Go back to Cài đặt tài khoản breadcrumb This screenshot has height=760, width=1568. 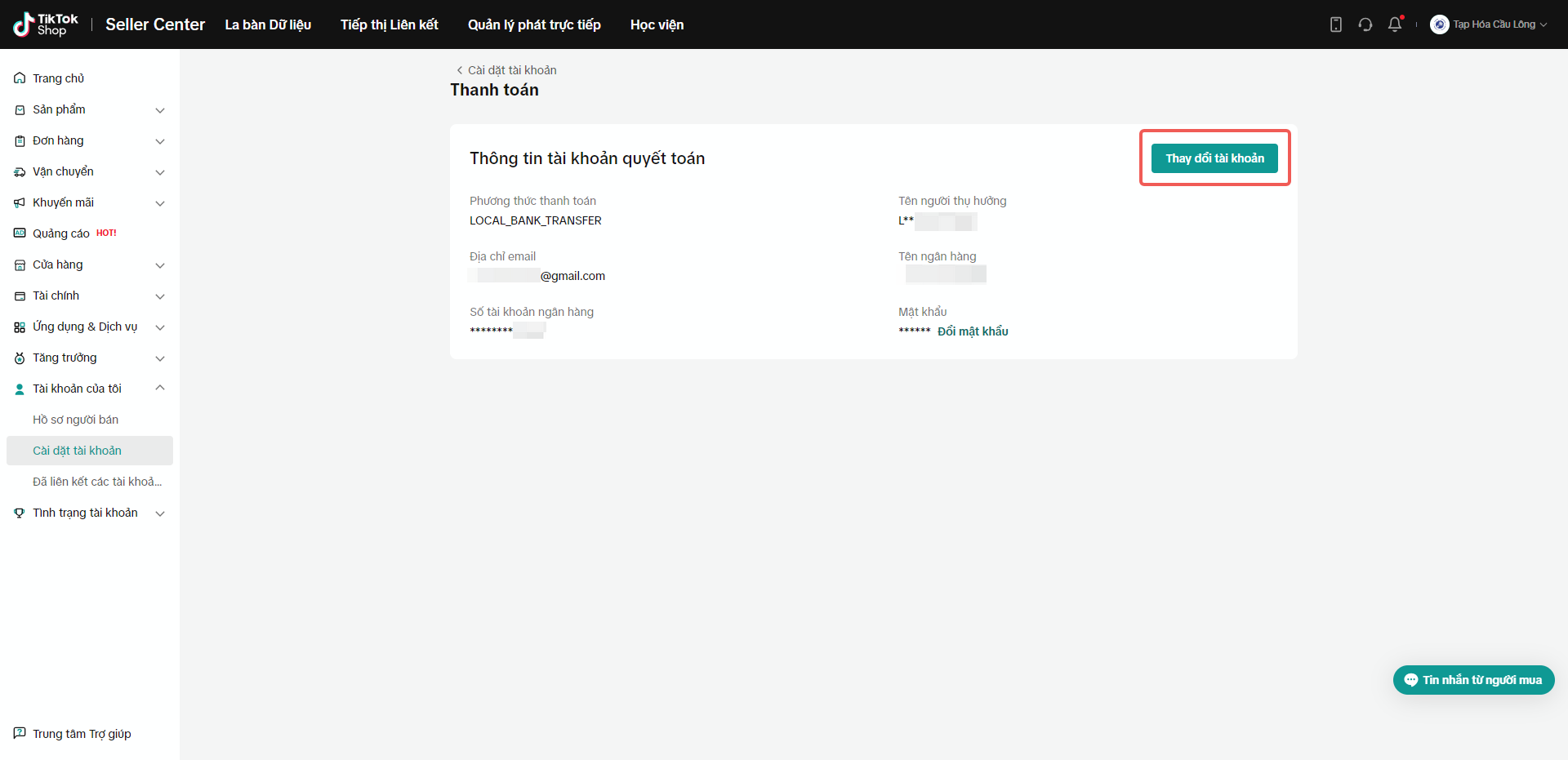pos(506,70)
